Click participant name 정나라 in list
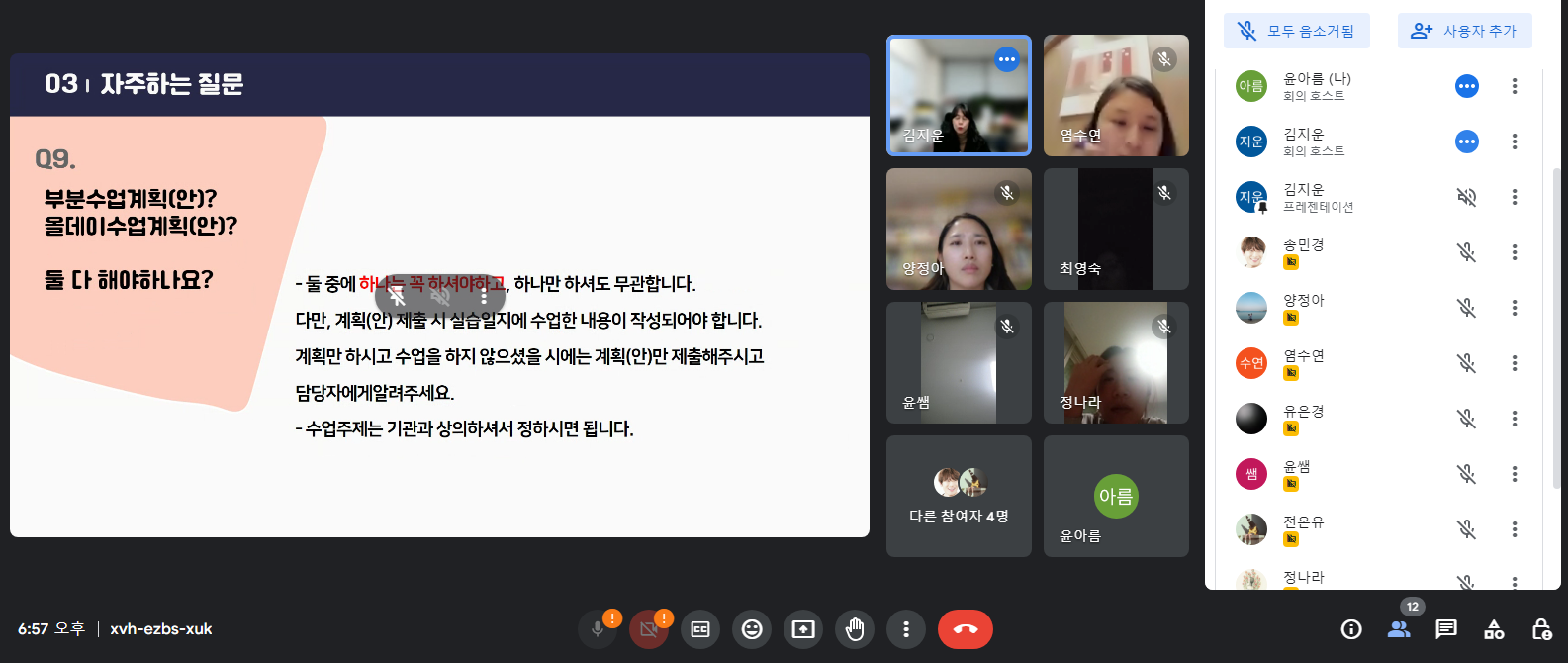The height and width of the screenshot is (663, 1568). (x=1304, y=577)
